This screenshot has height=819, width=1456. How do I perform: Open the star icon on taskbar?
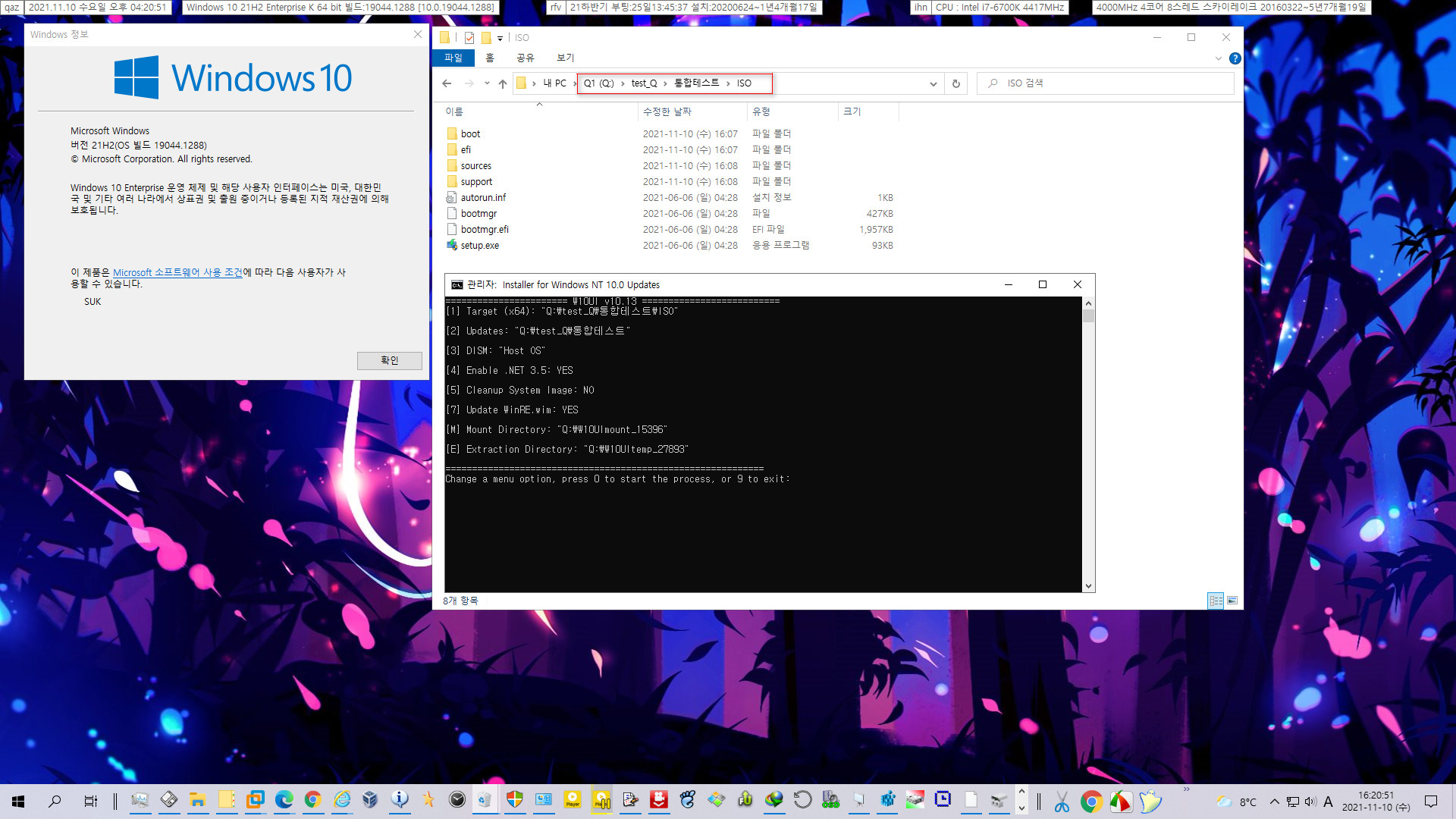428,800
